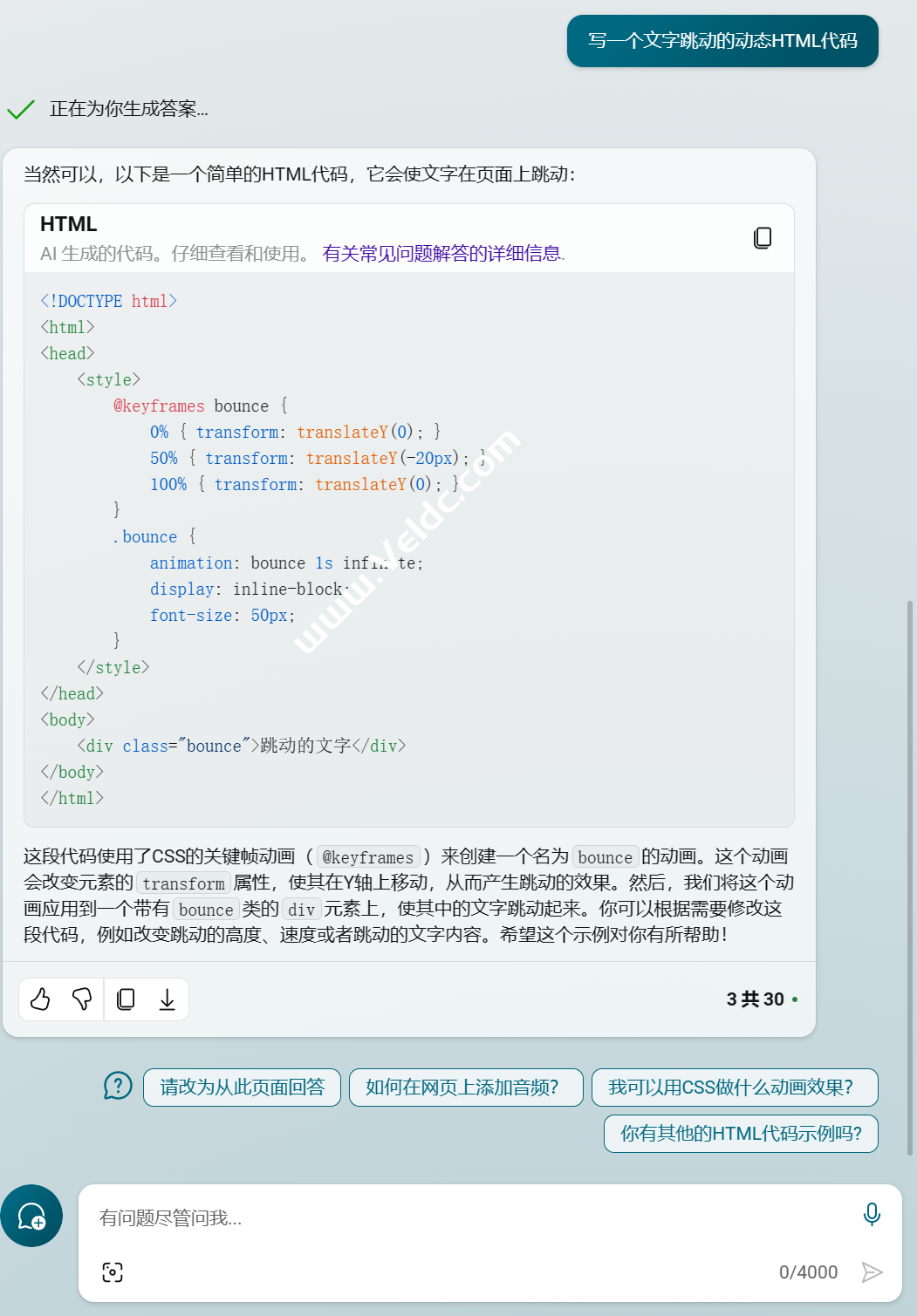The image size is (917, 1316).
Task: Click the thumbs down dislike icon
Action: 82,999
